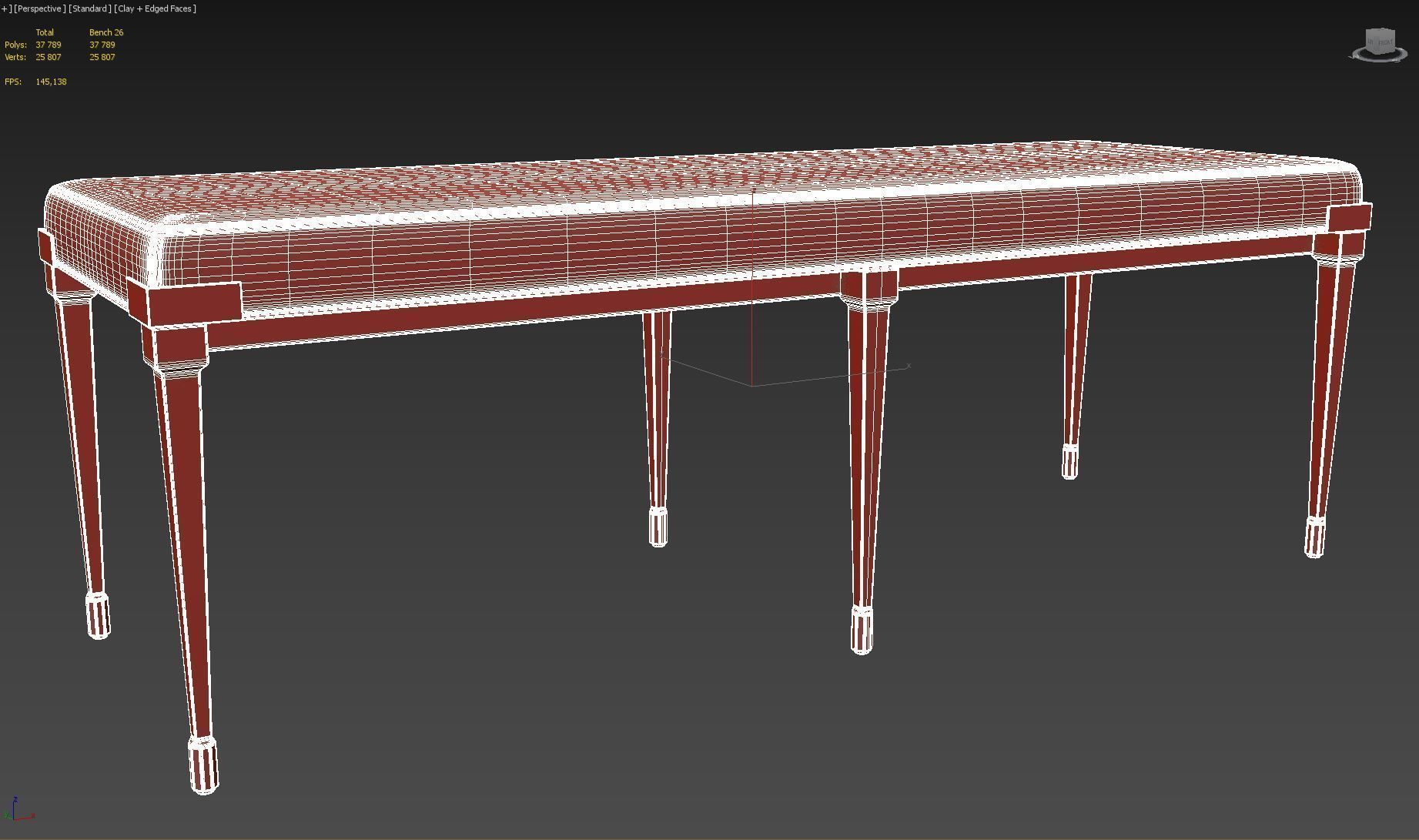Open the viewport plus menu label

click(6, 8)
